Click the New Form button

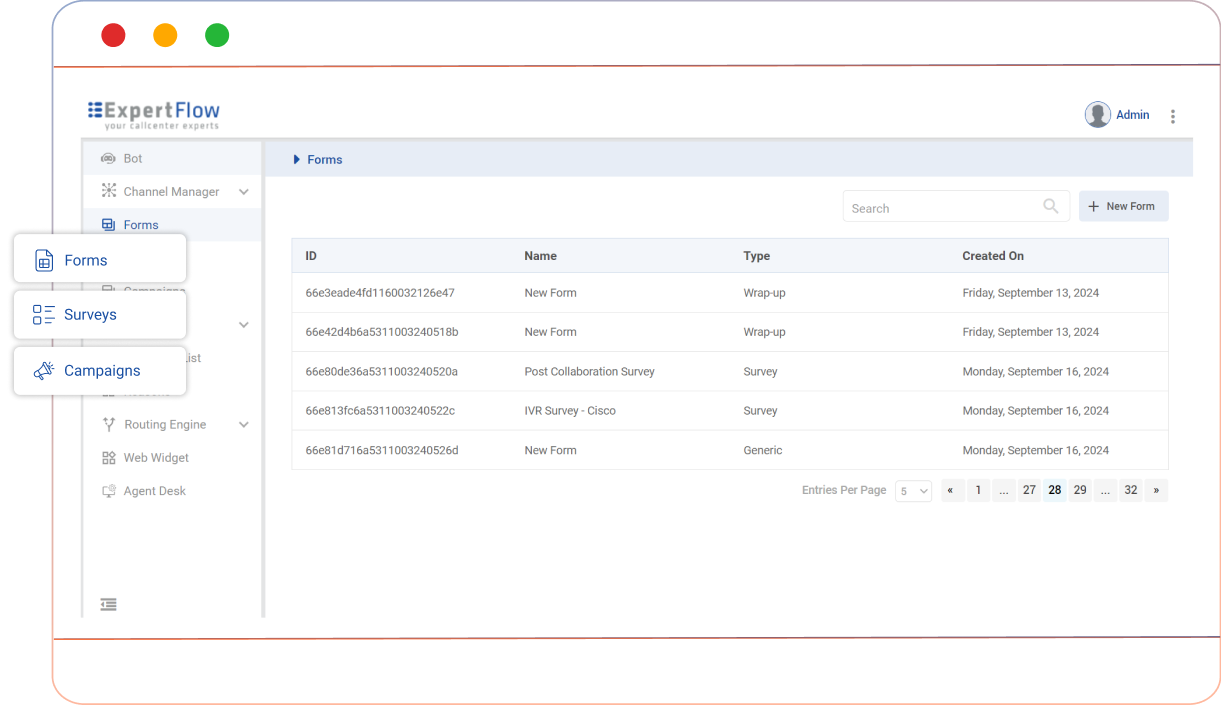pyautogui.click(x=1123, y=206)
